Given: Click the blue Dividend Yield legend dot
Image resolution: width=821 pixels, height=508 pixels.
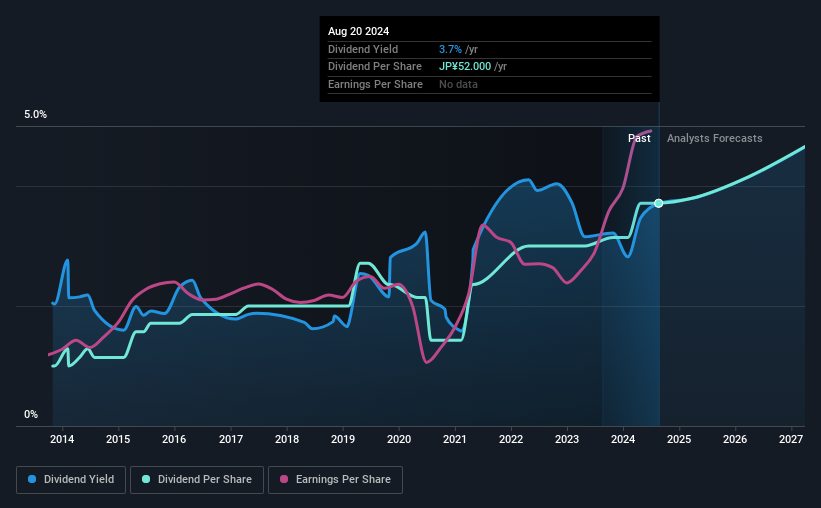Looking at the screenshot, I should [x=32, y=479].
